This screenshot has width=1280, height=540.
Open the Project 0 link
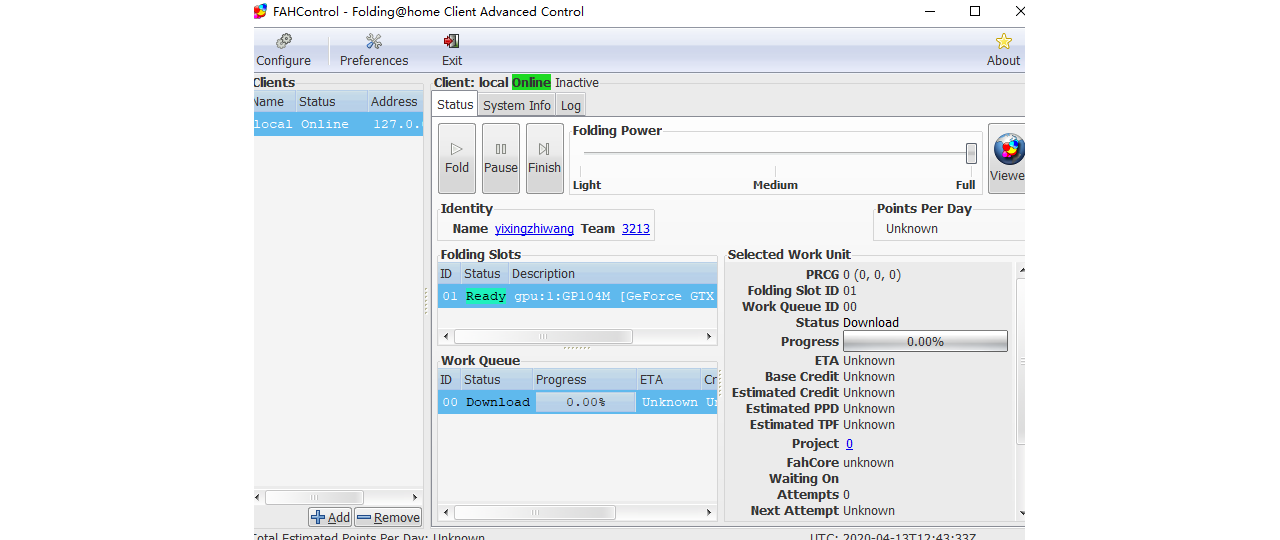point(849,444)
